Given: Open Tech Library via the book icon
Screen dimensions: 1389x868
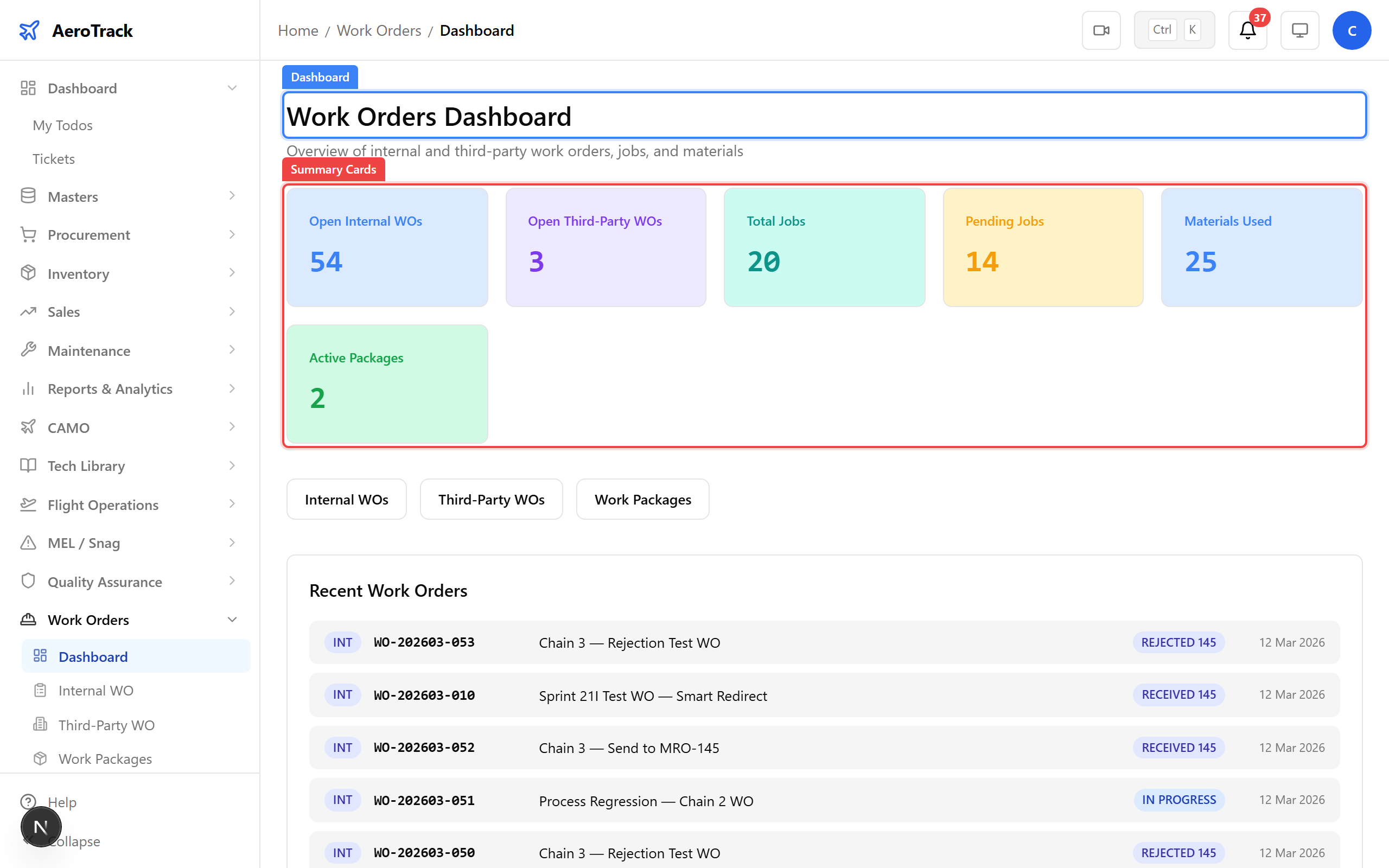Looking at the screenshot, I should click(x=28, y=465).
